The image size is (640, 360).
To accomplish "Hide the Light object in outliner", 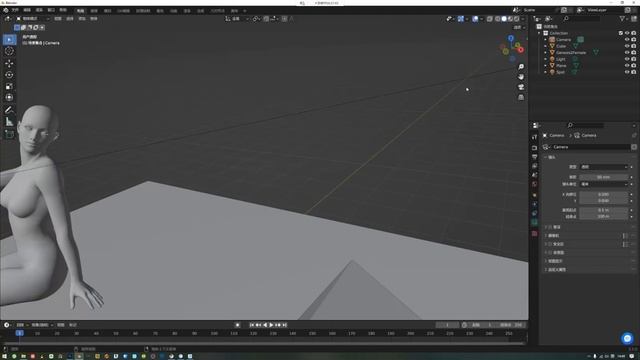I will point(627,59).
